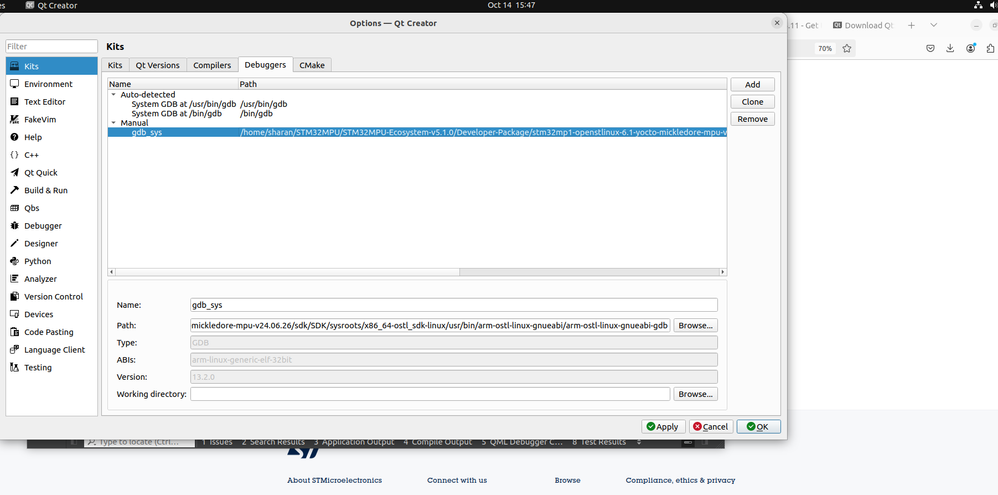Switch to the Kits tab

tap(115, 65)
